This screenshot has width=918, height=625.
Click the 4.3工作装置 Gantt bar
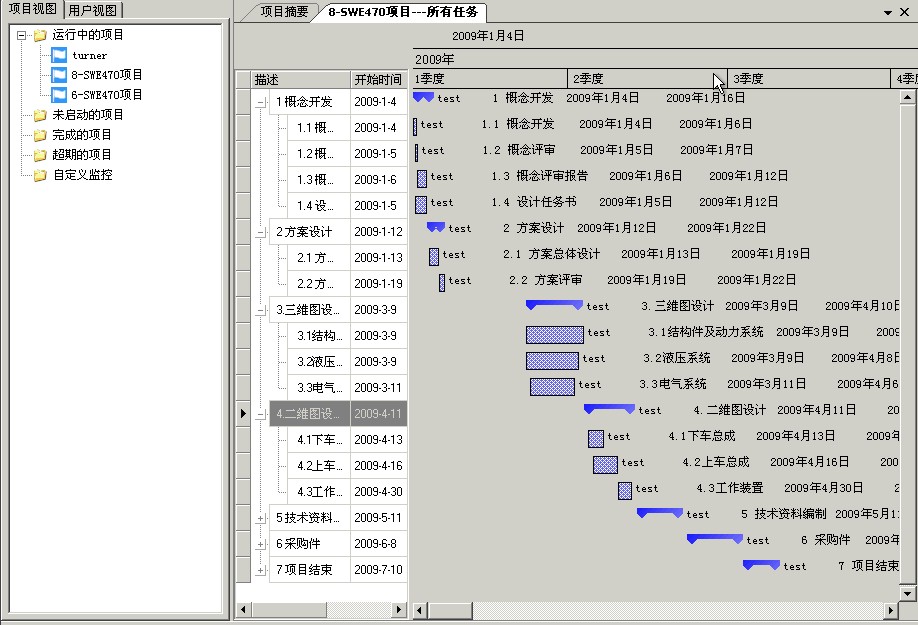(x=625, y=490)
